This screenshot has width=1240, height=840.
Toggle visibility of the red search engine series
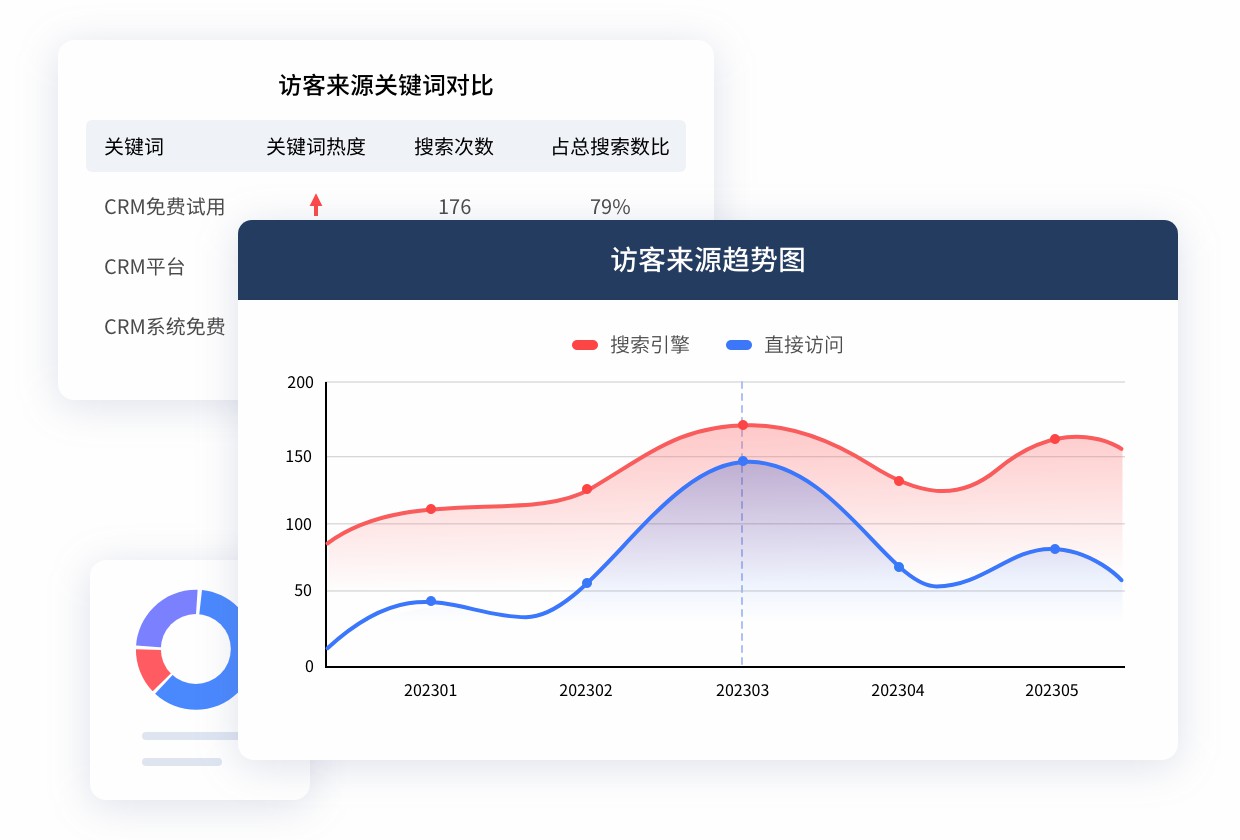click(x=631, y=344)
